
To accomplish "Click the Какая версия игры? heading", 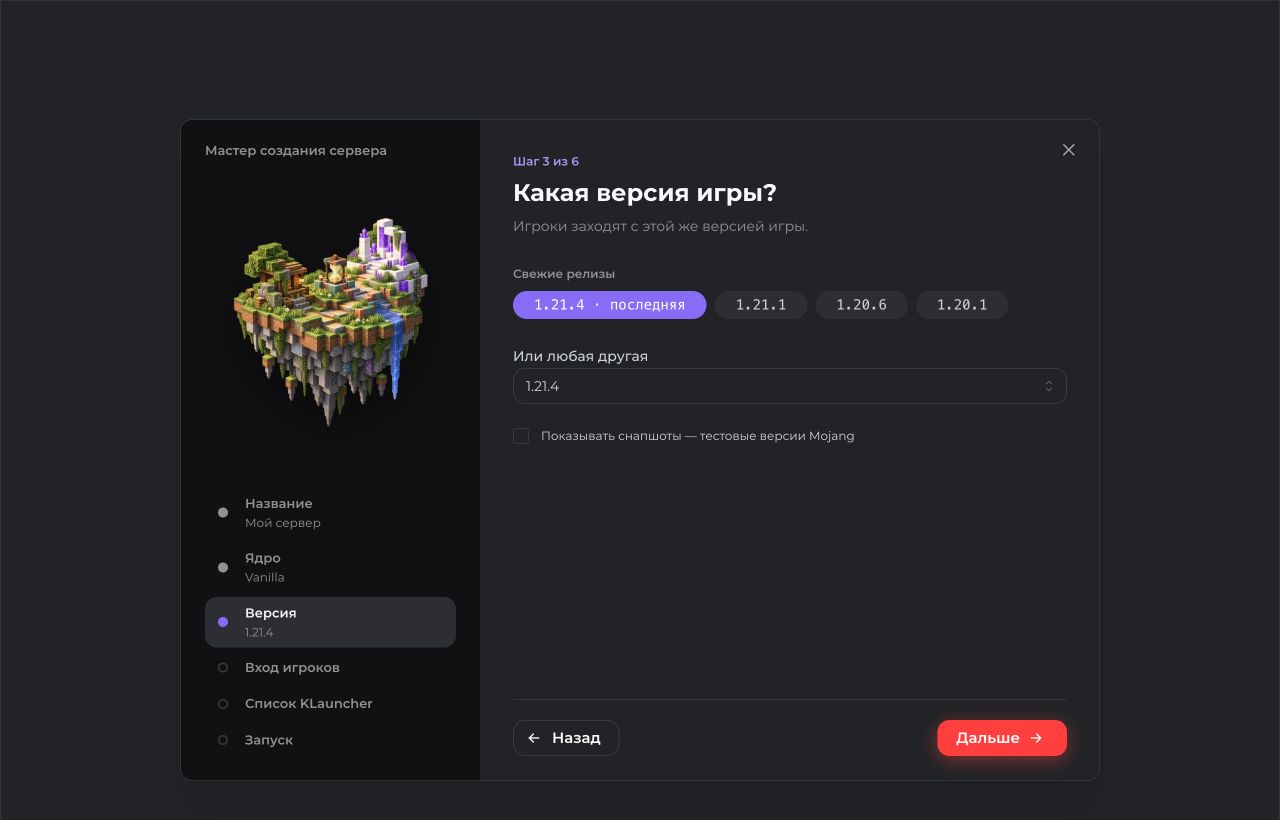I will click(645, 193).
